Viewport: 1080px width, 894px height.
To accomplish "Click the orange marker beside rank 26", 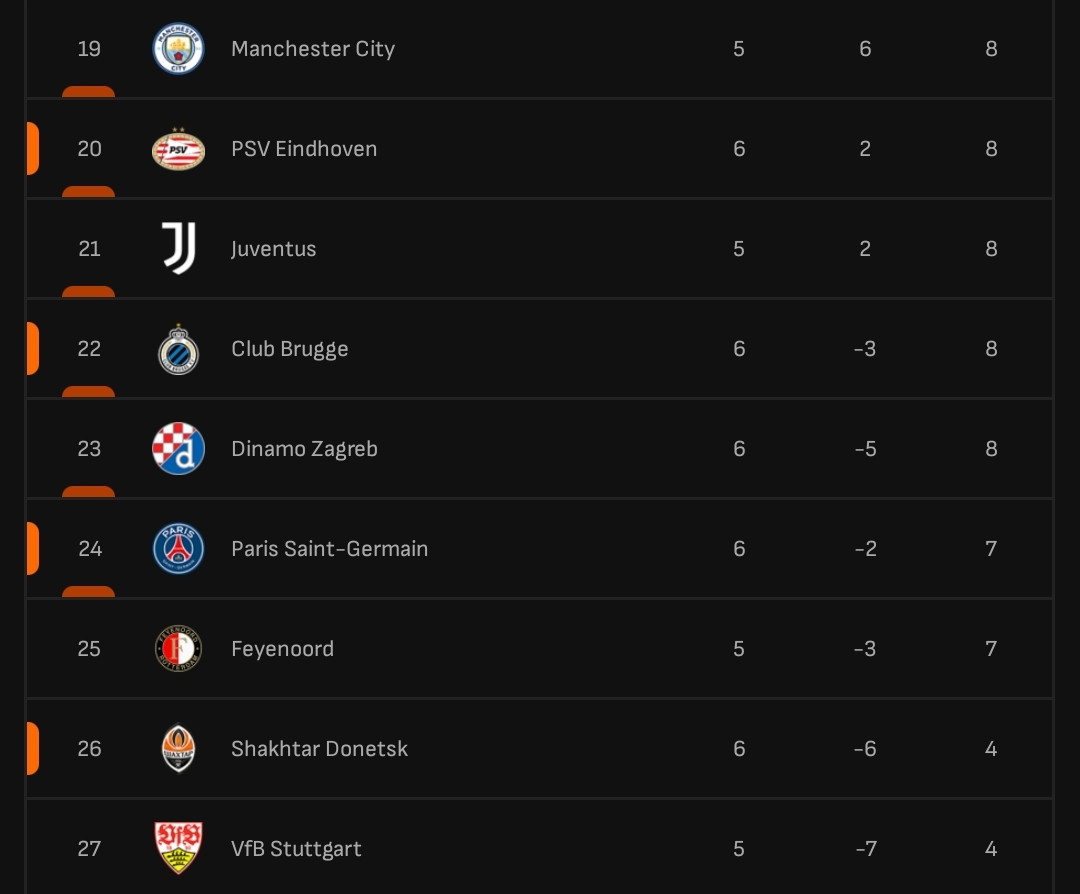I will tap(32, 748).
